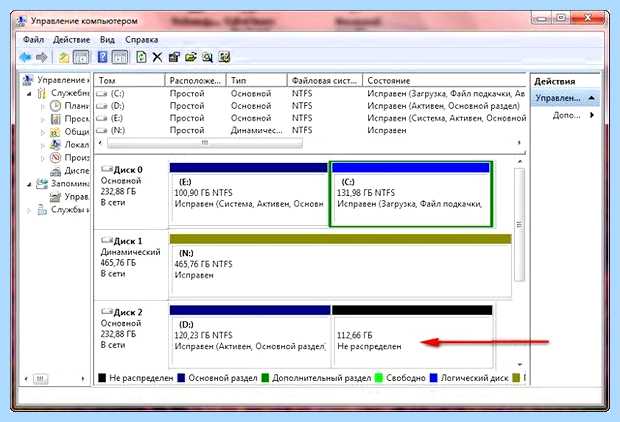Click the Управление root node computer icon
Screen dimensions: 620x422
coord(28,80)
